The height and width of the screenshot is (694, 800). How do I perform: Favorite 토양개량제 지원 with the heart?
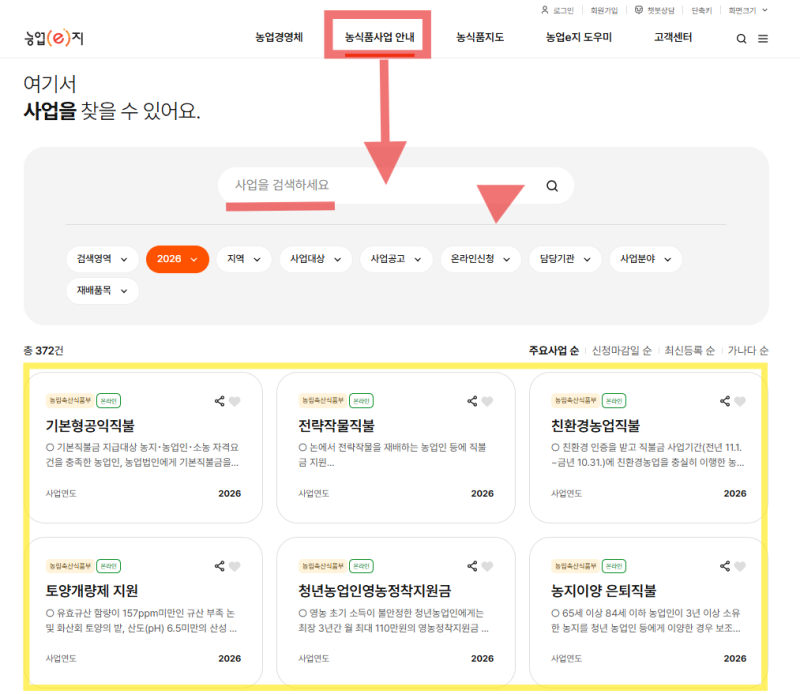[x=235, y=566]
